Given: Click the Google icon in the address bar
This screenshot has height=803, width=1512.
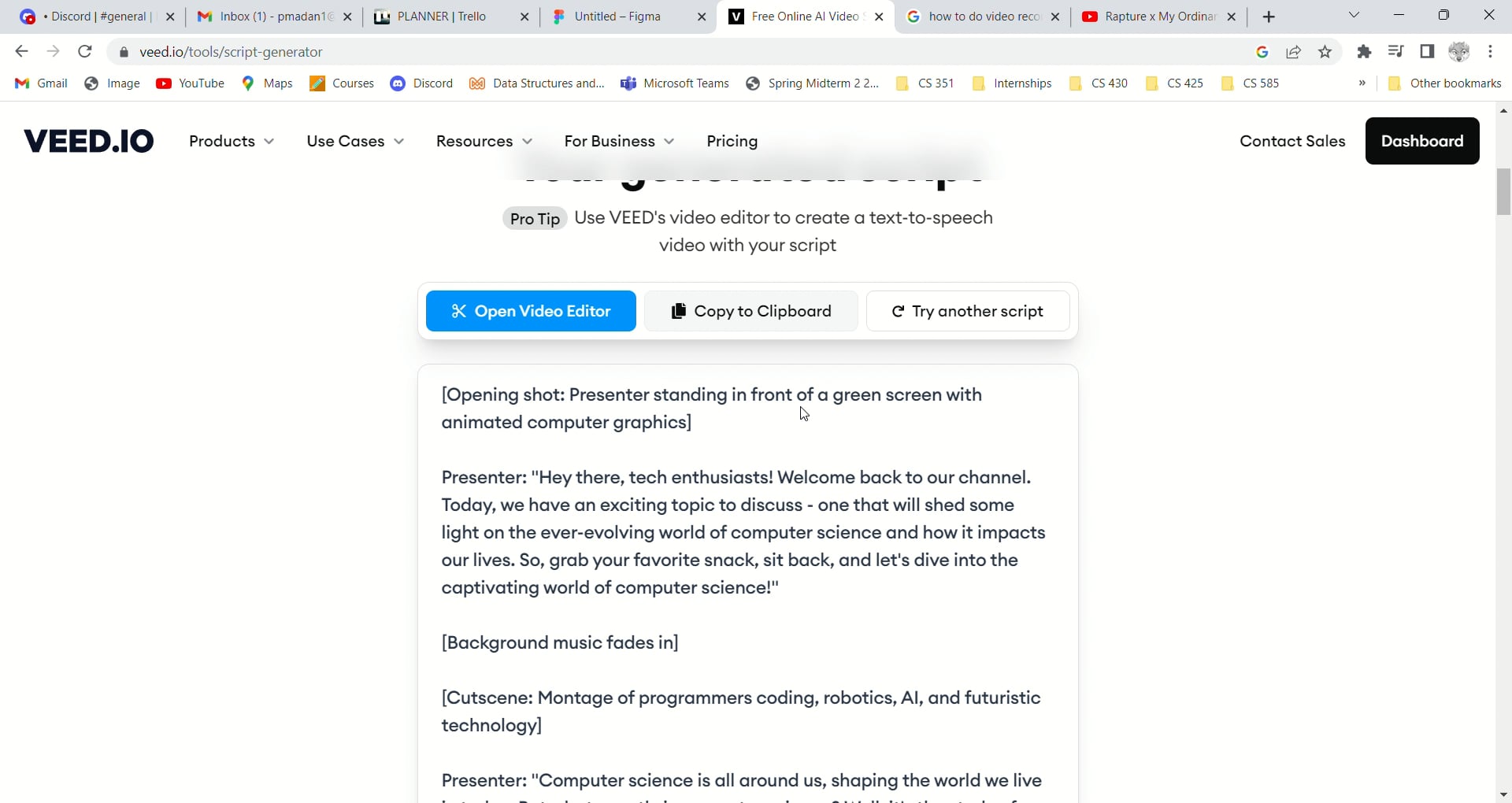Looking at the screenshot, I should [x=1262, y=52].
